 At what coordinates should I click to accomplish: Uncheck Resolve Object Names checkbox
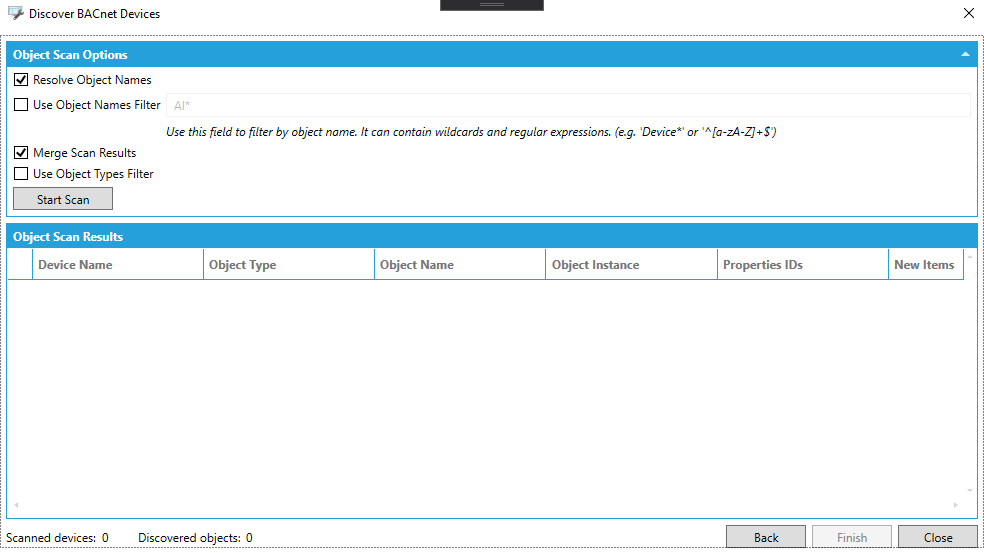coord(21,80)
